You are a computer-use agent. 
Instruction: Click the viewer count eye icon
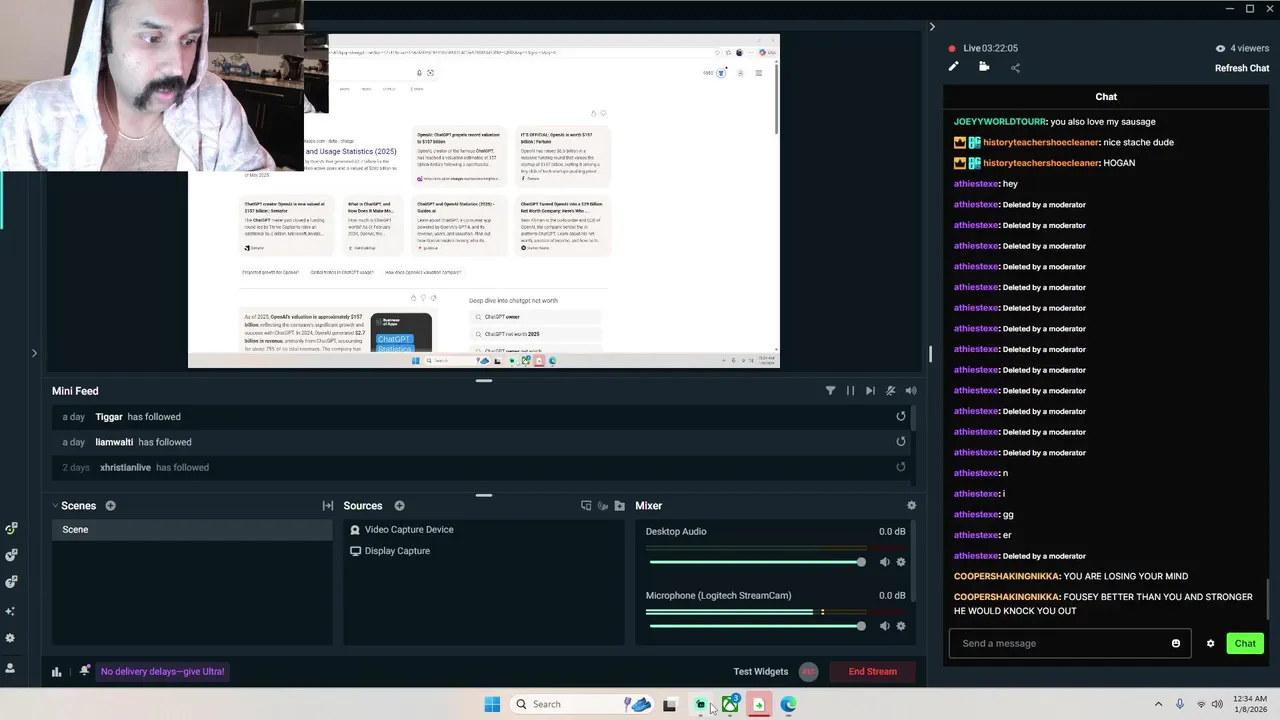coord(1220,48)
